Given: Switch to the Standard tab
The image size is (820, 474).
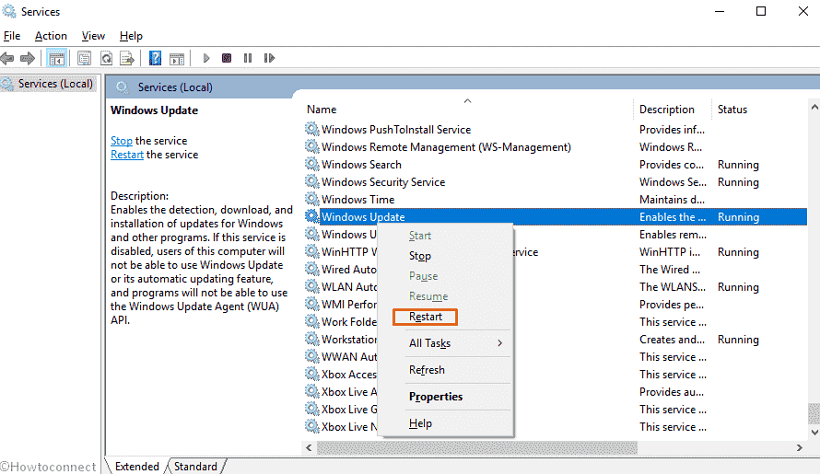Looking at the screenshot, I should point(196,466).
